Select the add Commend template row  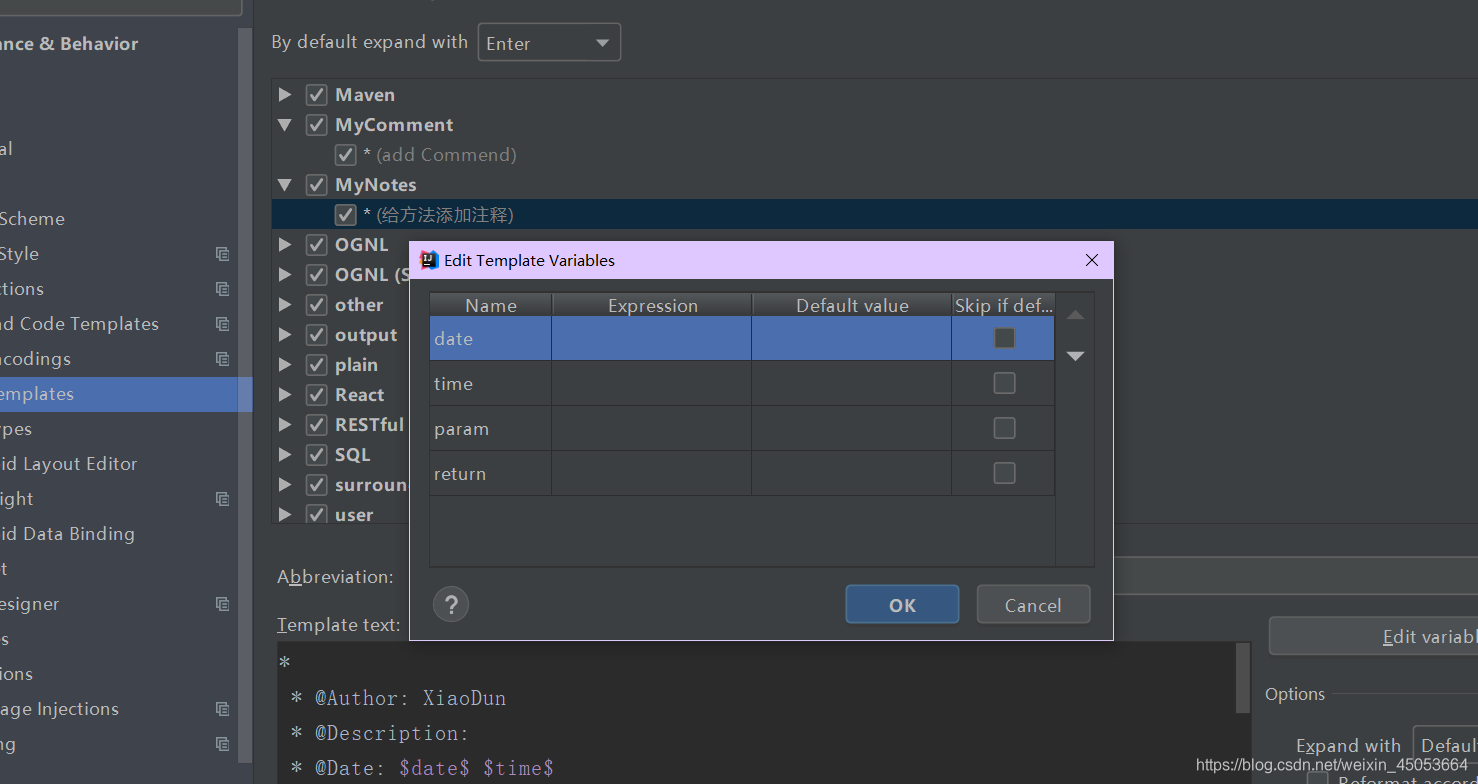[x=875, y=155]
